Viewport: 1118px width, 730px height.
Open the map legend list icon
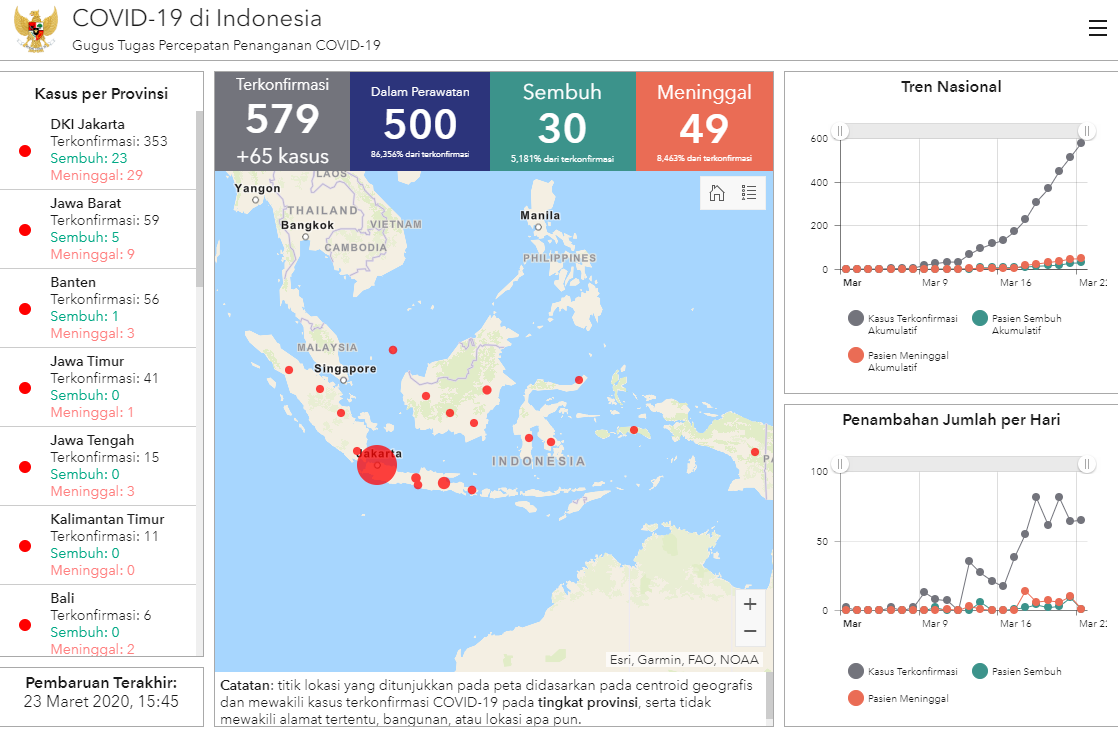749,194
